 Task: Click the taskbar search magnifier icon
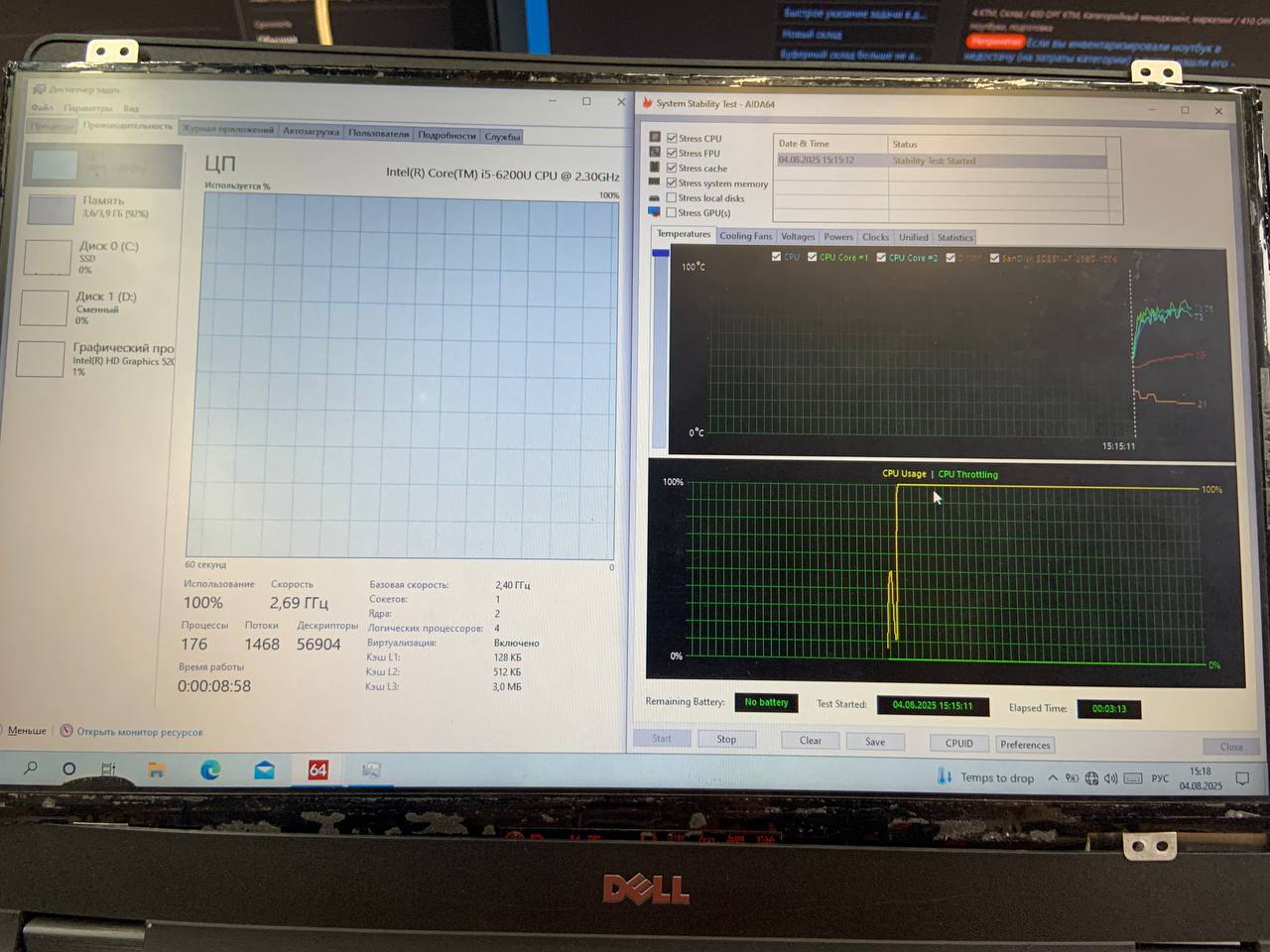click(x=31, y=768)
